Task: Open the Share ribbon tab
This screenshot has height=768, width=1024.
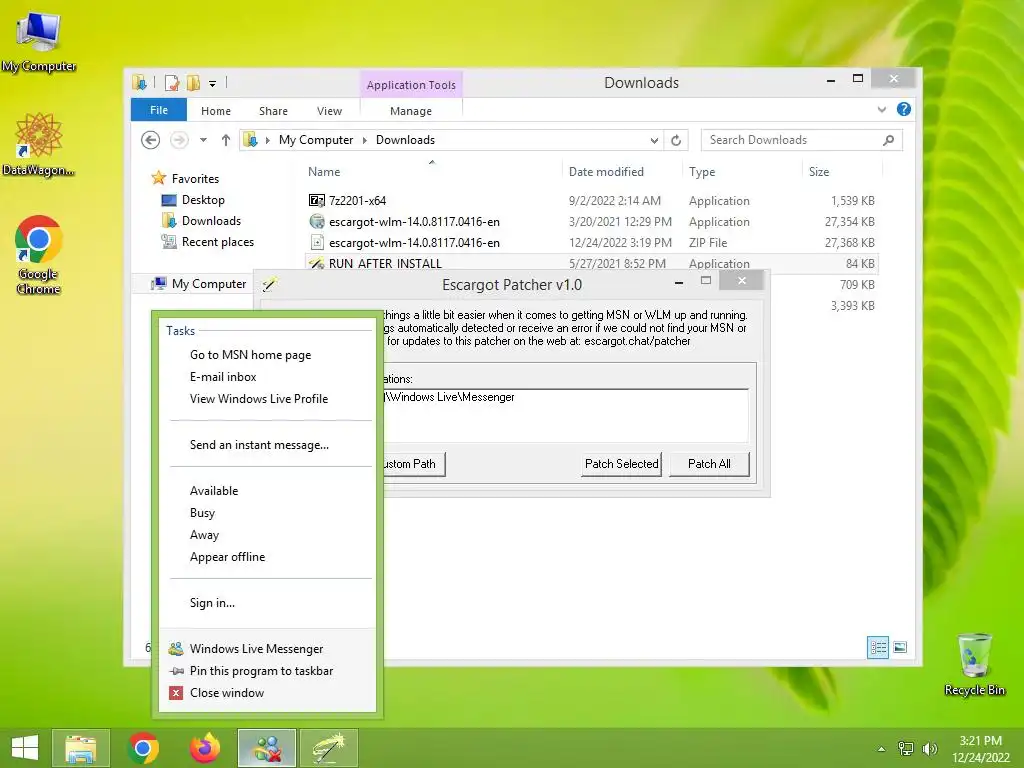Action: click(273, 111)
